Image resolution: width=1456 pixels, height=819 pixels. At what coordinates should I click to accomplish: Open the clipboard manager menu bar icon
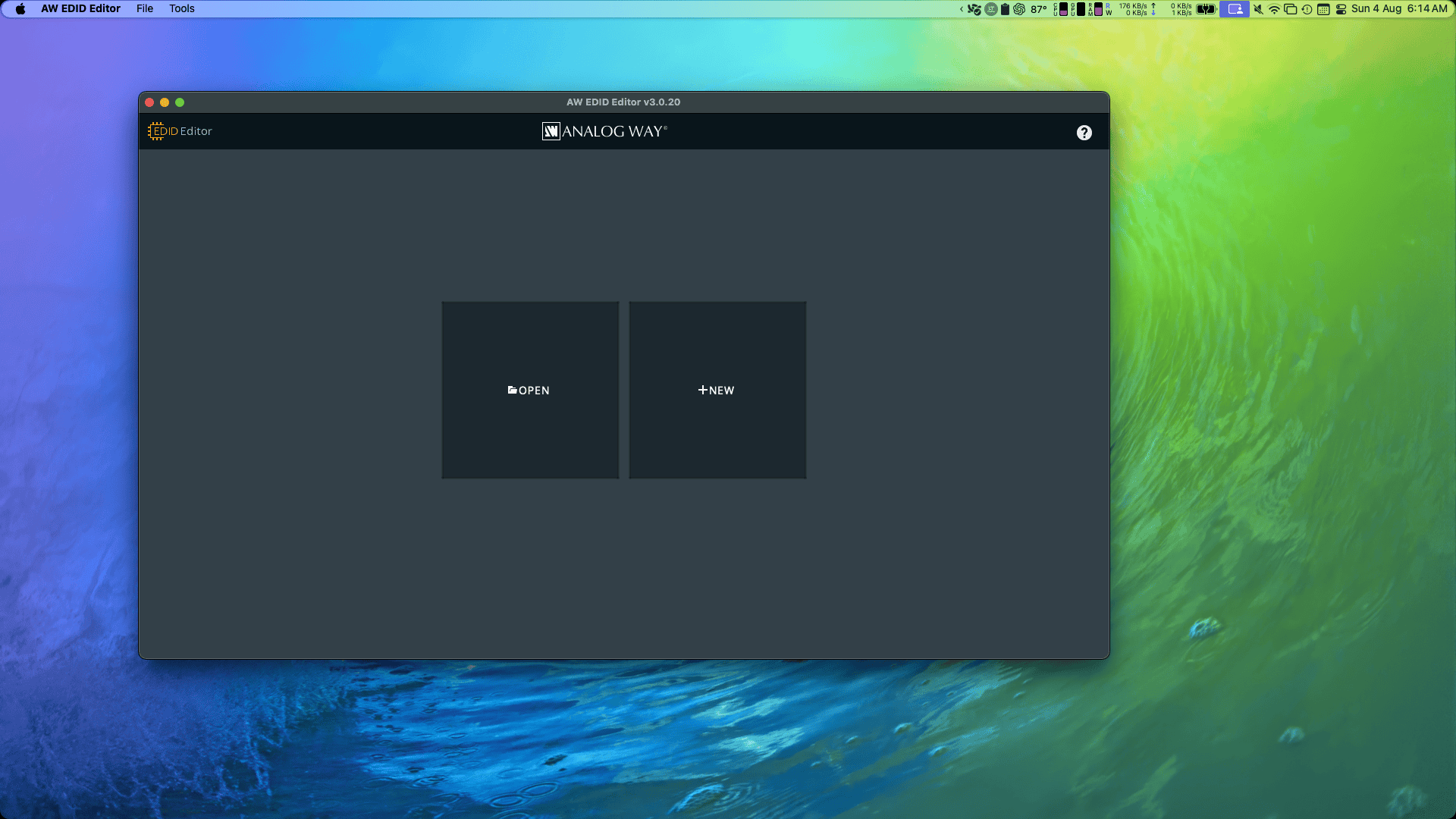click(1005, 9)
